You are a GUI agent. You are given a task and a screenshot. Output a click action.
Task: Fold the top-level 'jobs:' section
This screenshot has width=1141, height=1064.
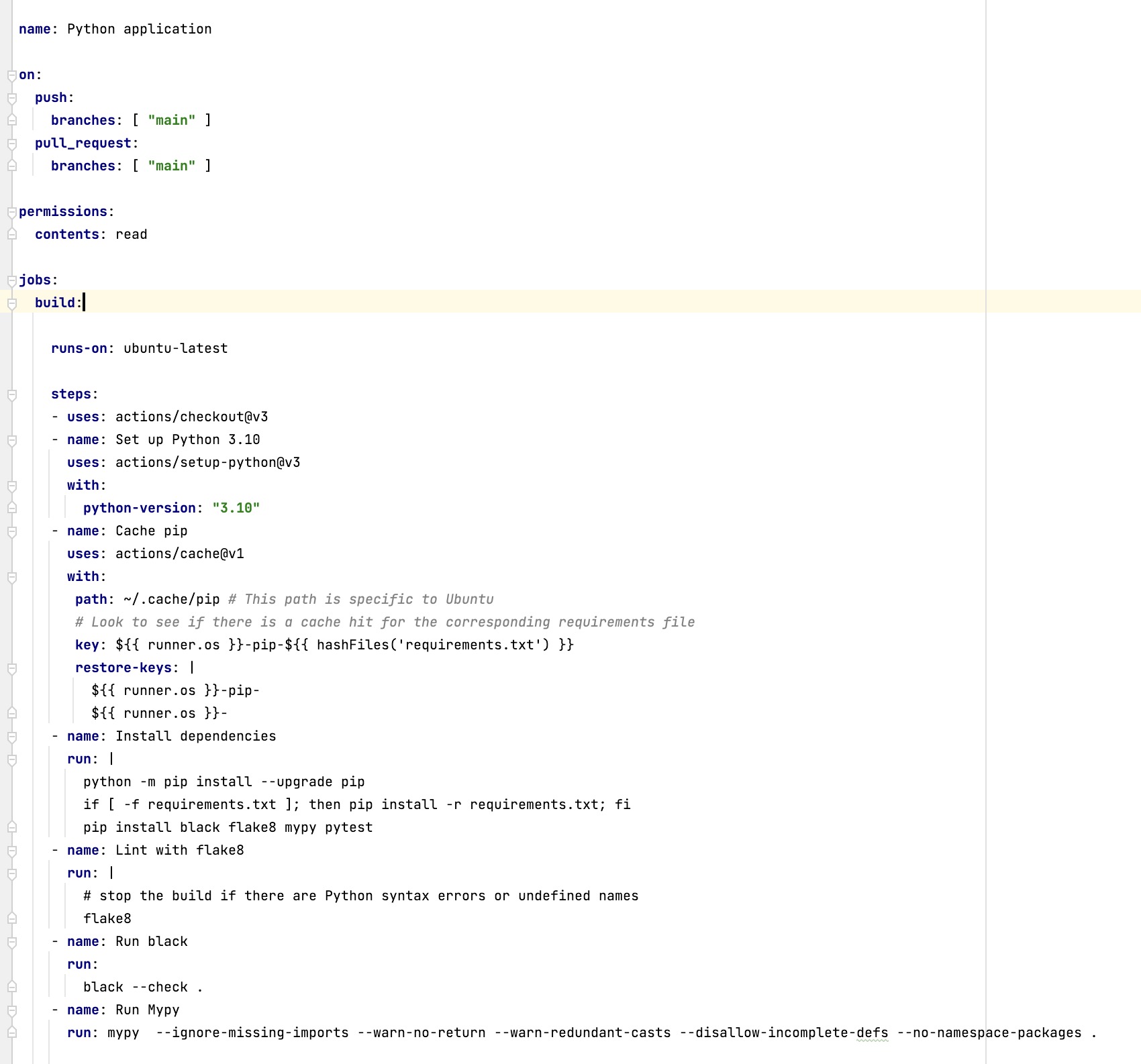[11, 280]
